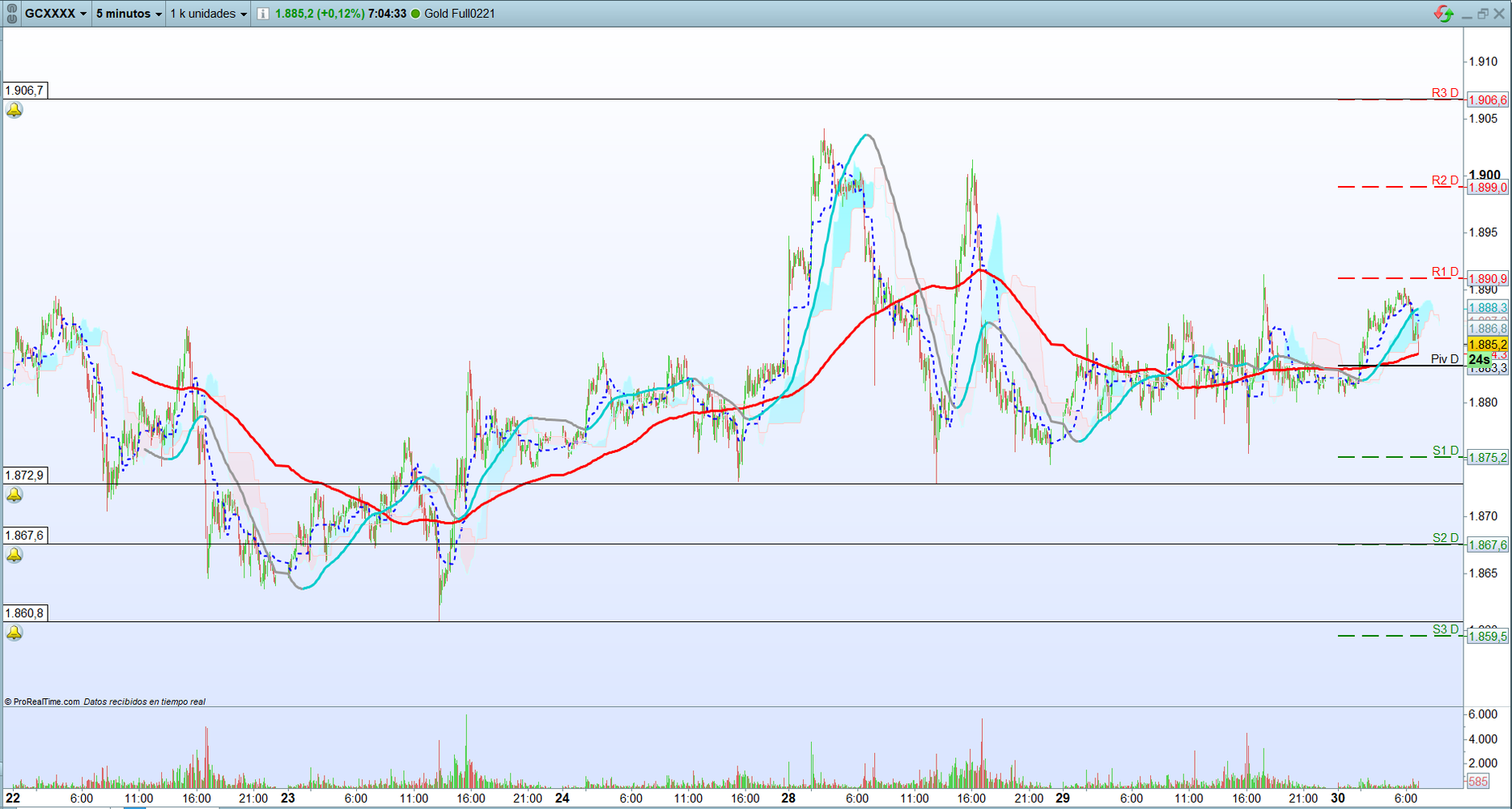Click the S1 D support label
This screenshot has width=1512, height=809.
pos(1445,451)
